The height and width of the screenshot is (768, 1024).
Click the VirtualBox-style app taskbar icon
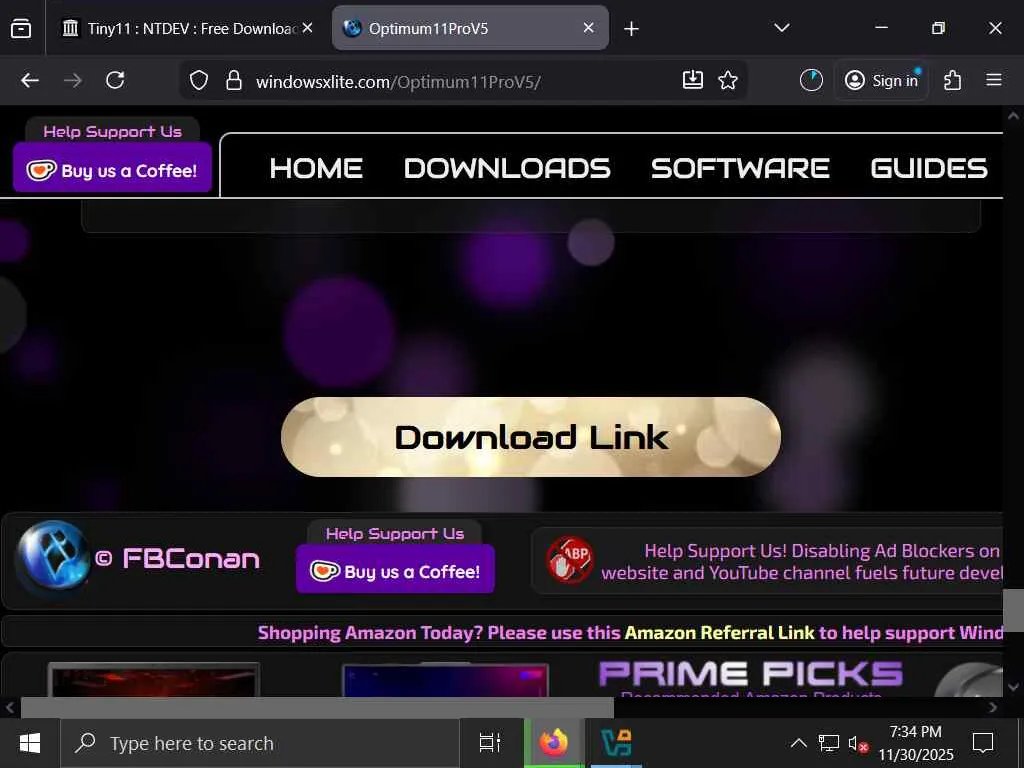[616, 743]
